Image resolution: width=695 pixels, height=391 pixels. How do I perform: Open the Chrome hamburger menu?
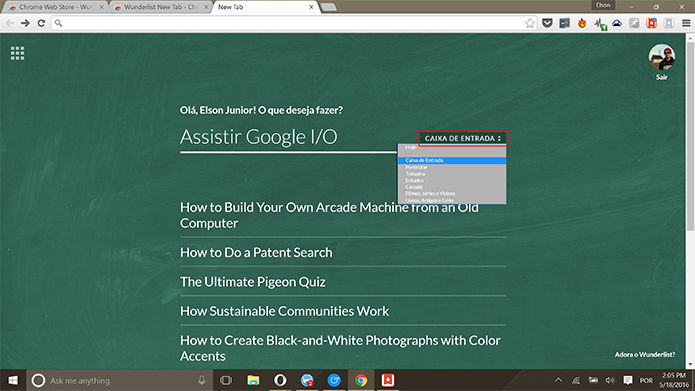[686, 23]
